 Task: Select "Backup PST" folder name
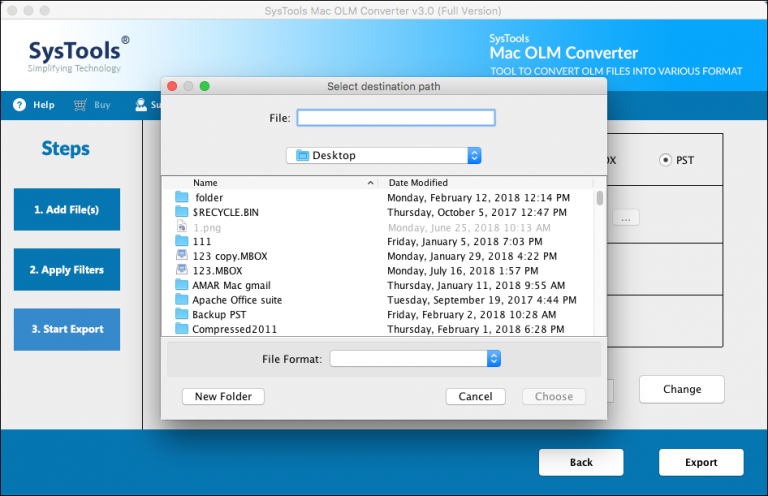coord(219,315)
